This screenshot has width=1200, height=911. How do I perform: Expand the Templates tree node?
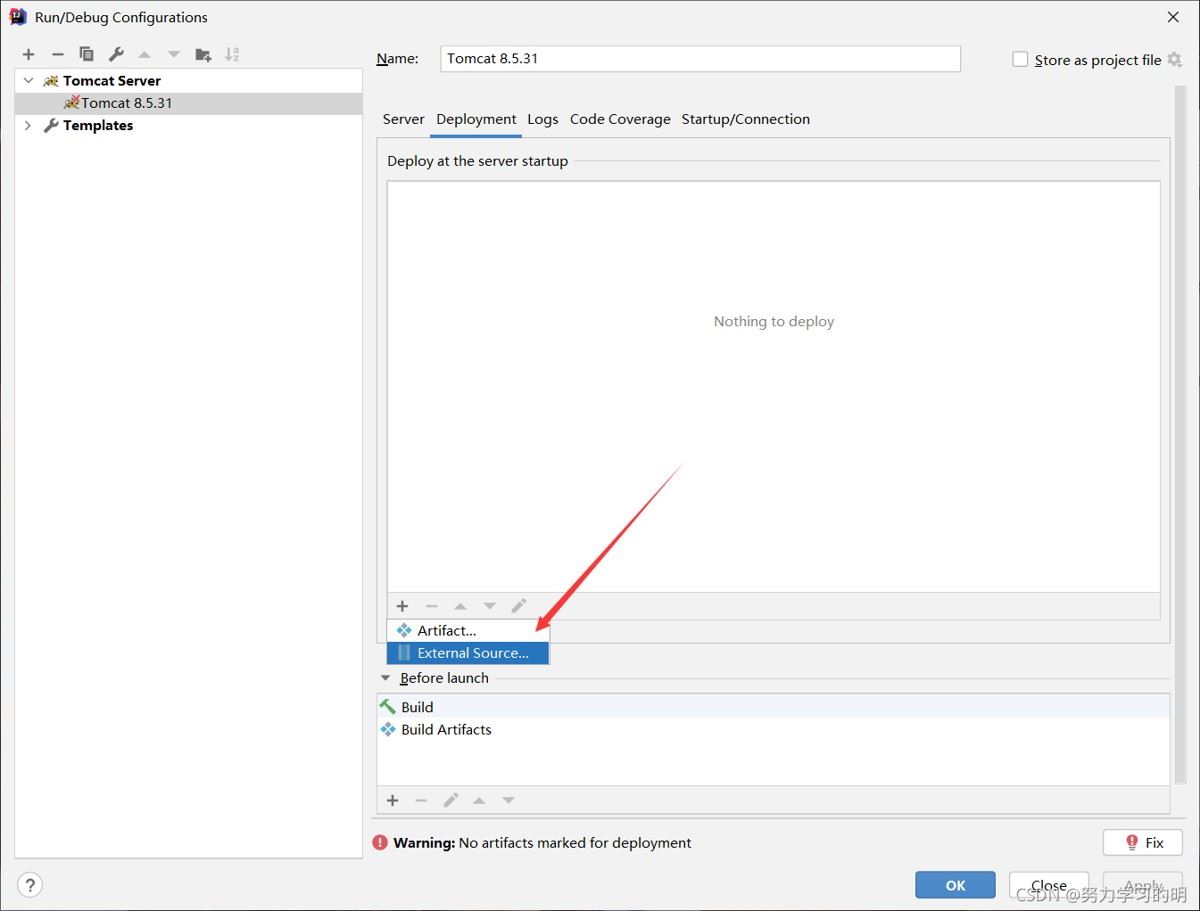point(28,125)
